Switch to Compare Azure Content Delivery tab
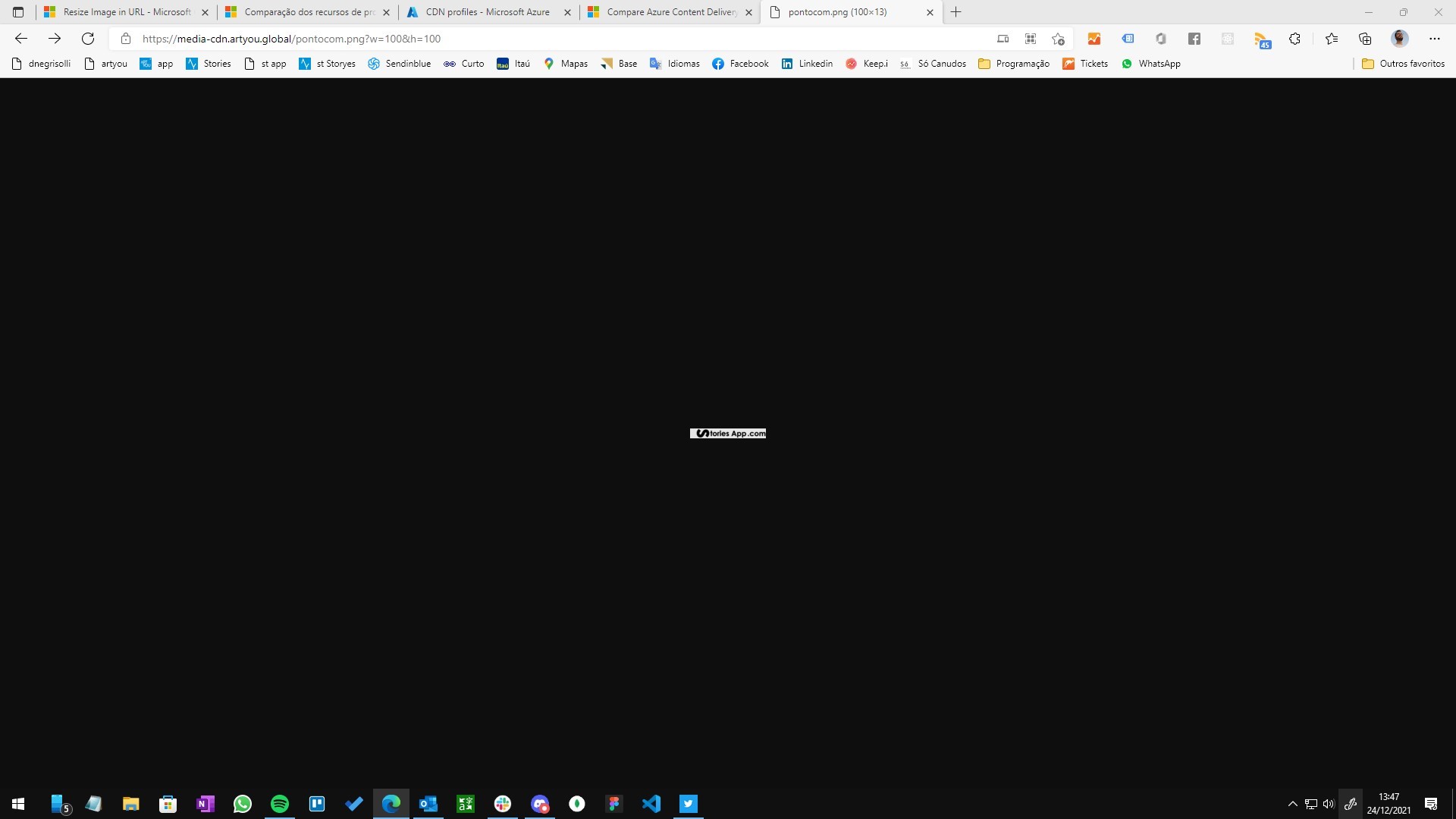The height and width of the screenshot is (819, 1456). pos(670,12)
